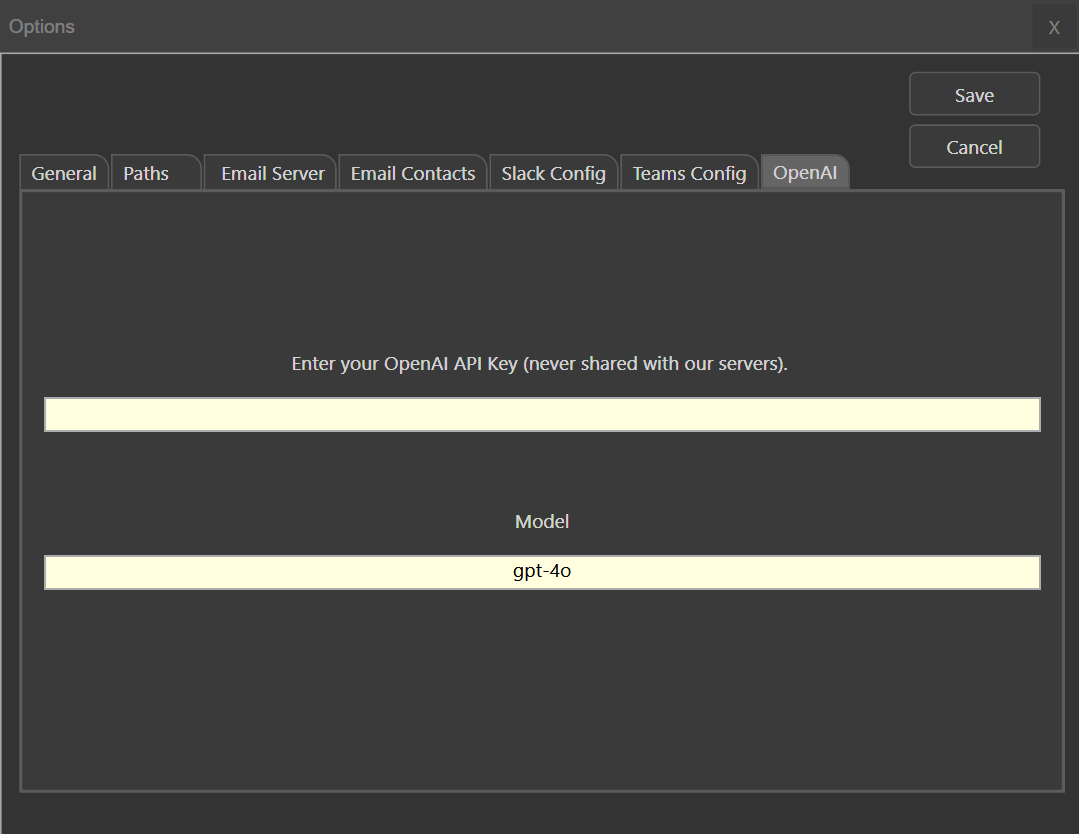1079x834 pixels.
Task: View the Email Contacts tab
Action: click(412, 172)
